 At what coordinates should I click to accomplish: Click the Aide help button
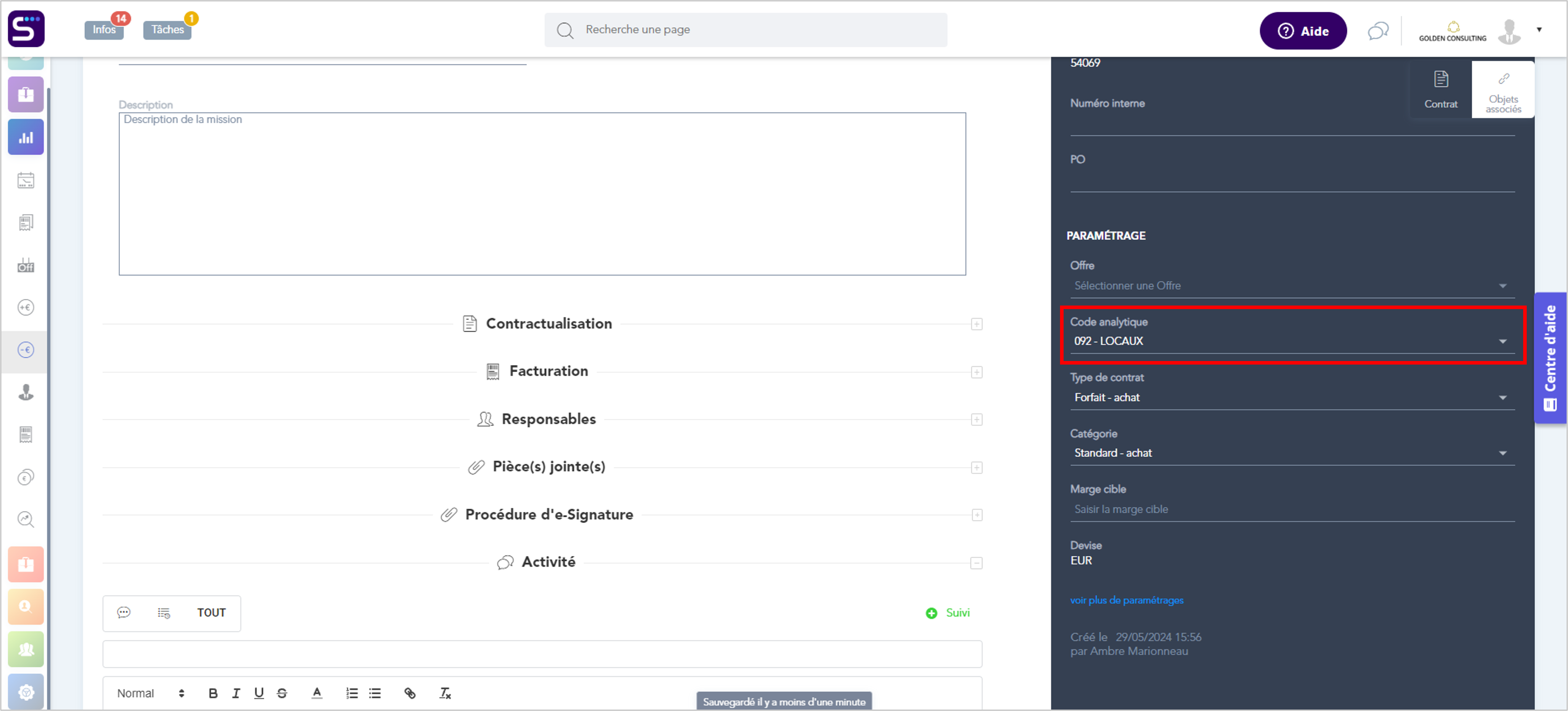[x=1303, y=31]
